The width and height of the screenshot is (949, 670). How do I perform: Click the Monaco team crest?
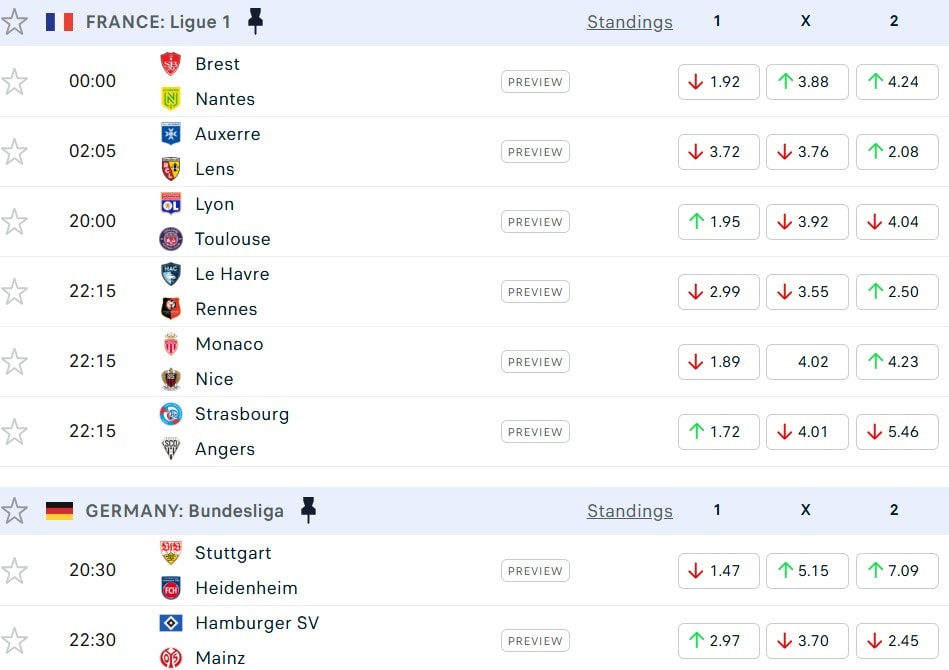[x=171, y=344]
